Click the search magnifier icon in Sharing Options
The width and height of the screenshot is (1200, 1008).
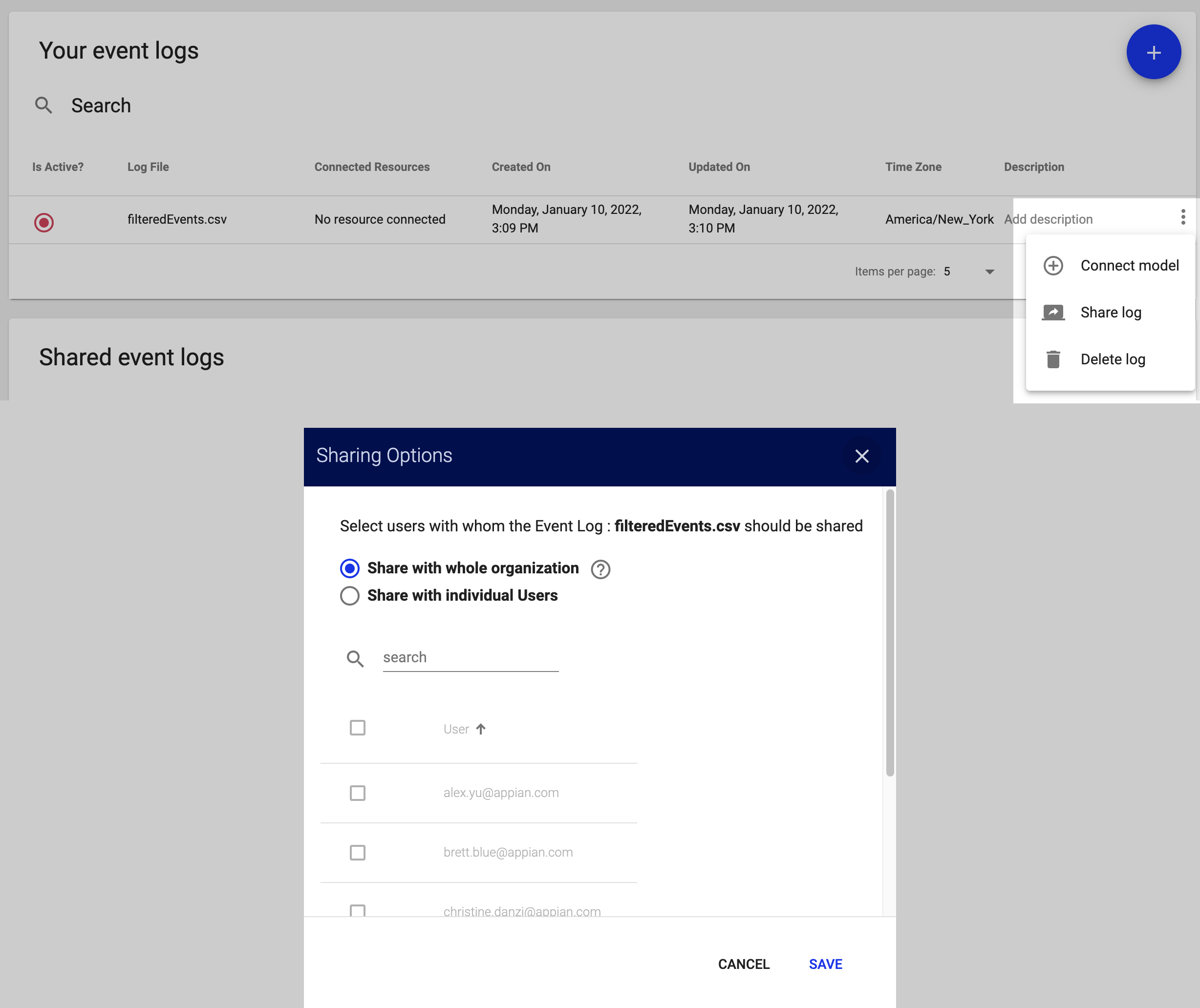[356, 659]
